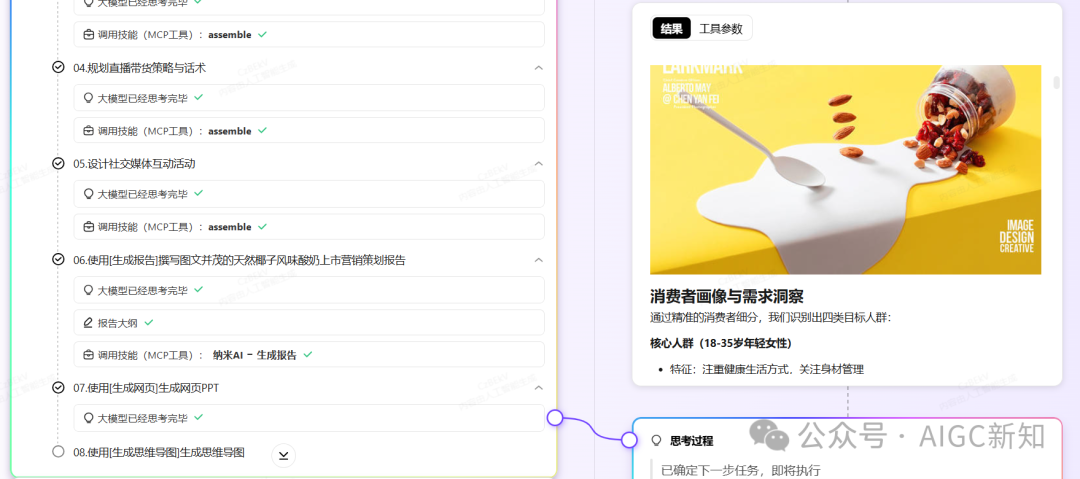This screenshot has height=479, width=1080.
Task: Click the completed check icon for step 07
Action: click(x=59, y=388)
